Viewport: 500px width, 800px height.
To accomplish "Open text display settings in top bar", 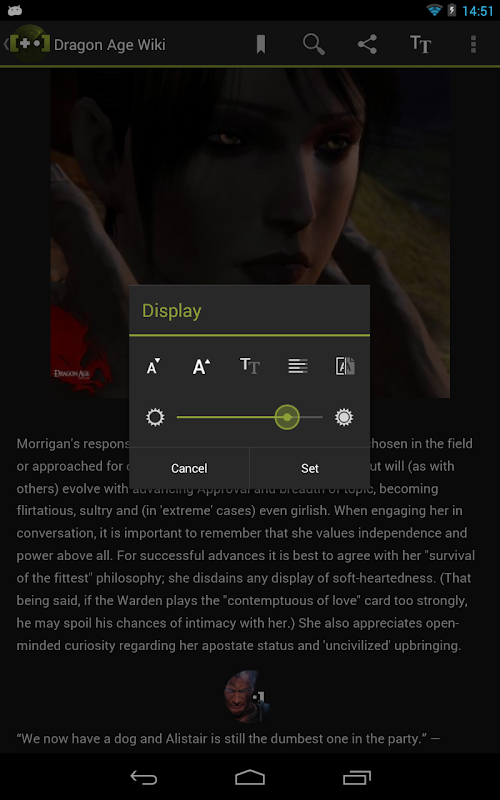I will click(x=420, y=44).
